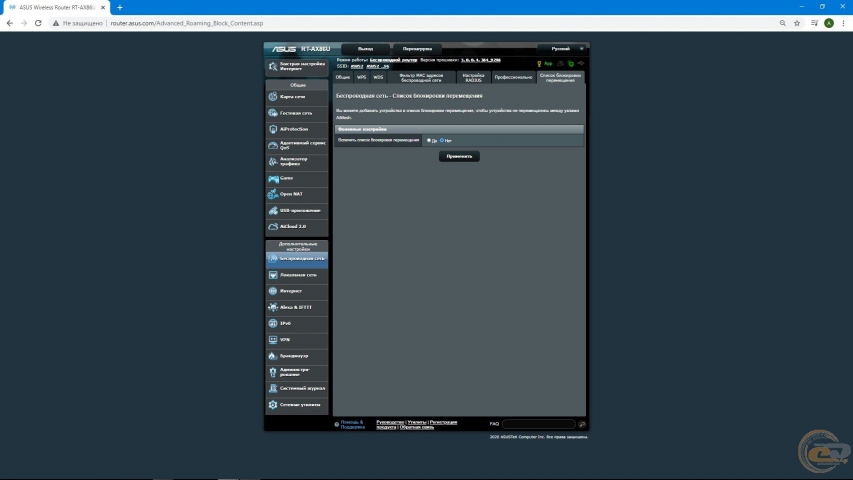The height and width of the screenshot is (480, 853).
Task: Click the Перезагрузка reboot button
Action: (x=417, y=49)
